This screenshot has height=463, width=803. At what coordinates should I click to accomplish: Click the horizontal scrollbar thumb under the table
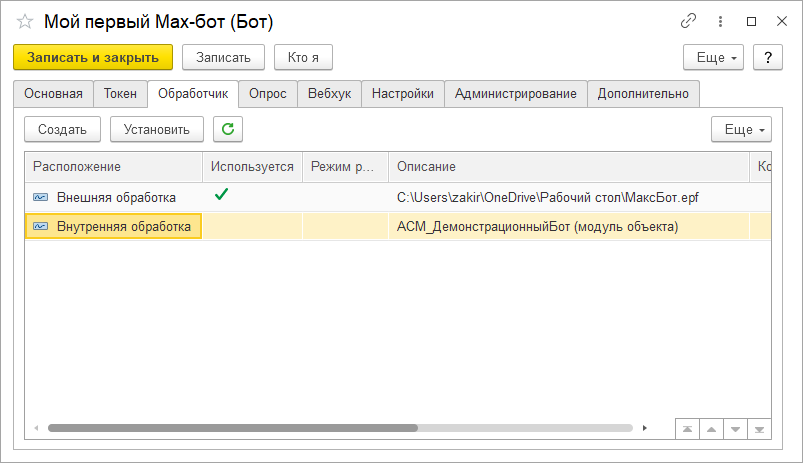point(233,428)
